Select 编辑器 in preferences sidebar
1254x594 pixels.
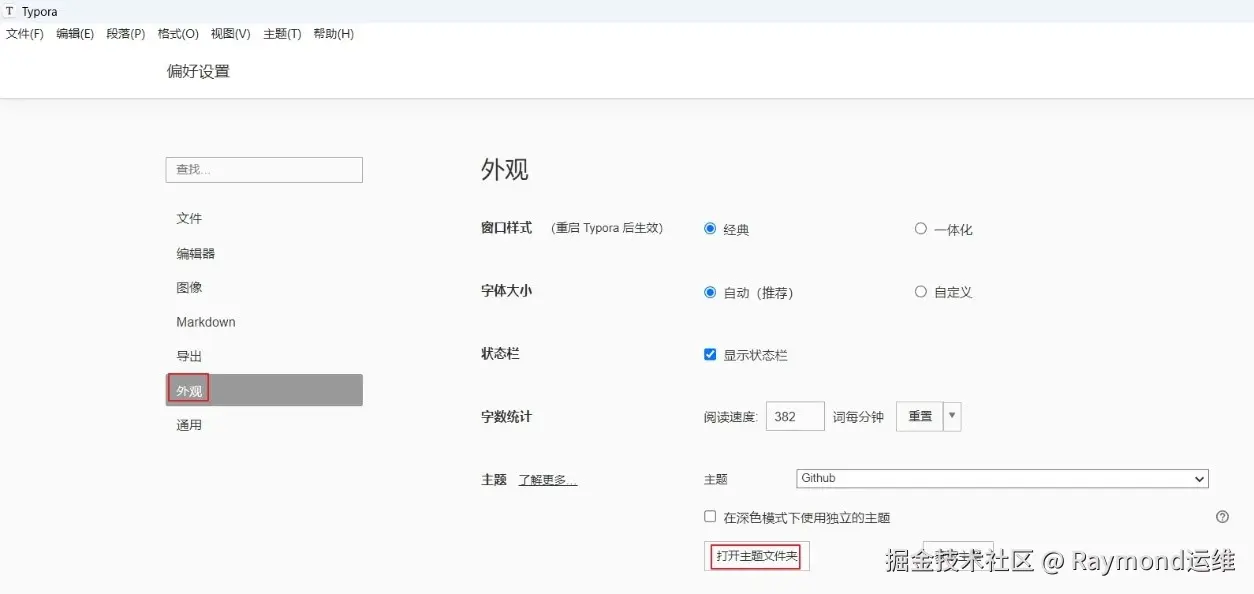point(264,254)
